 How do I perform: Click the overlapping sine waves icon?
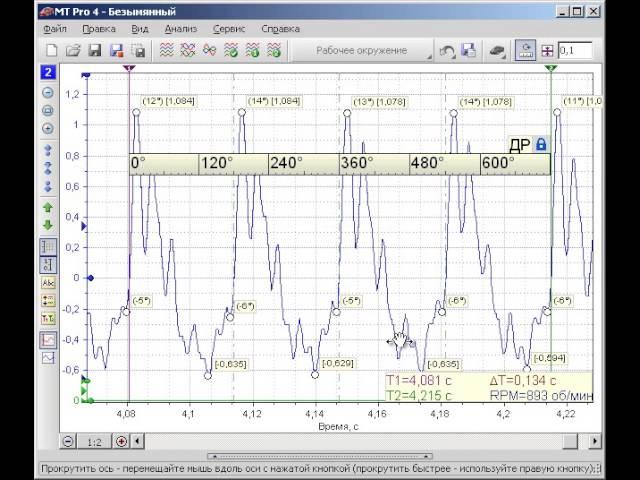[x=209, y=51]
